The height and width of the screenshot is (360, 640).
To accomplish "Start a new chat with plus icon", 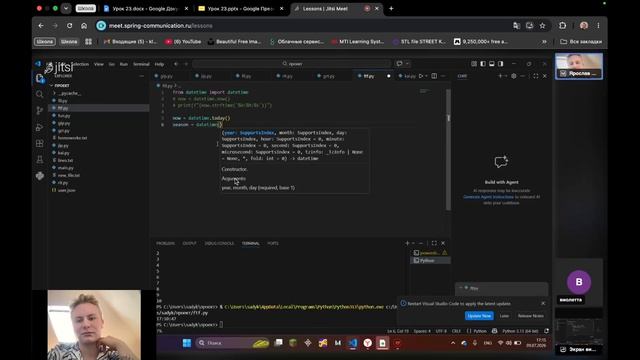I will click(500, 76).
